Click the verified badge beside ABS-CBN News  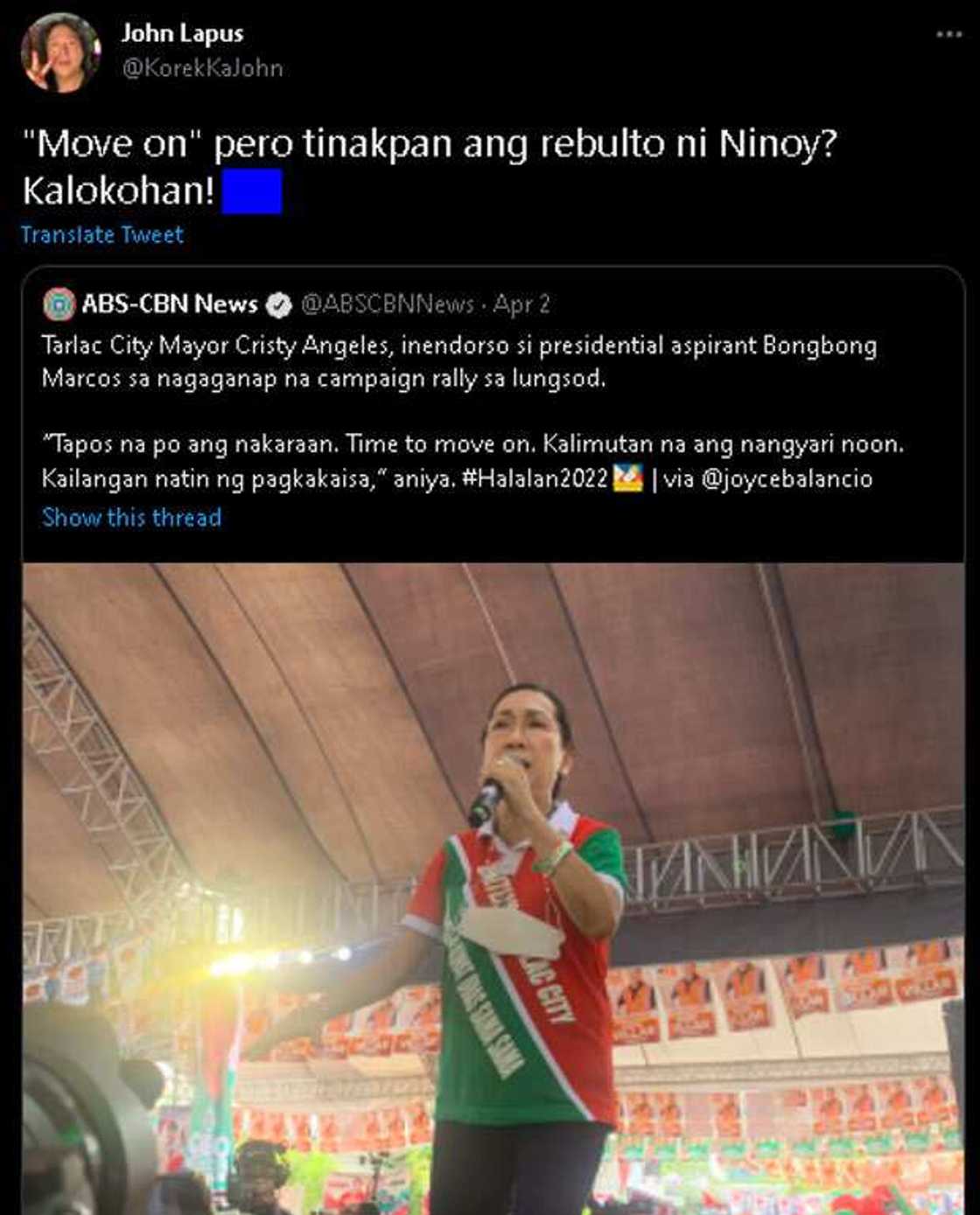pos(279,304)
